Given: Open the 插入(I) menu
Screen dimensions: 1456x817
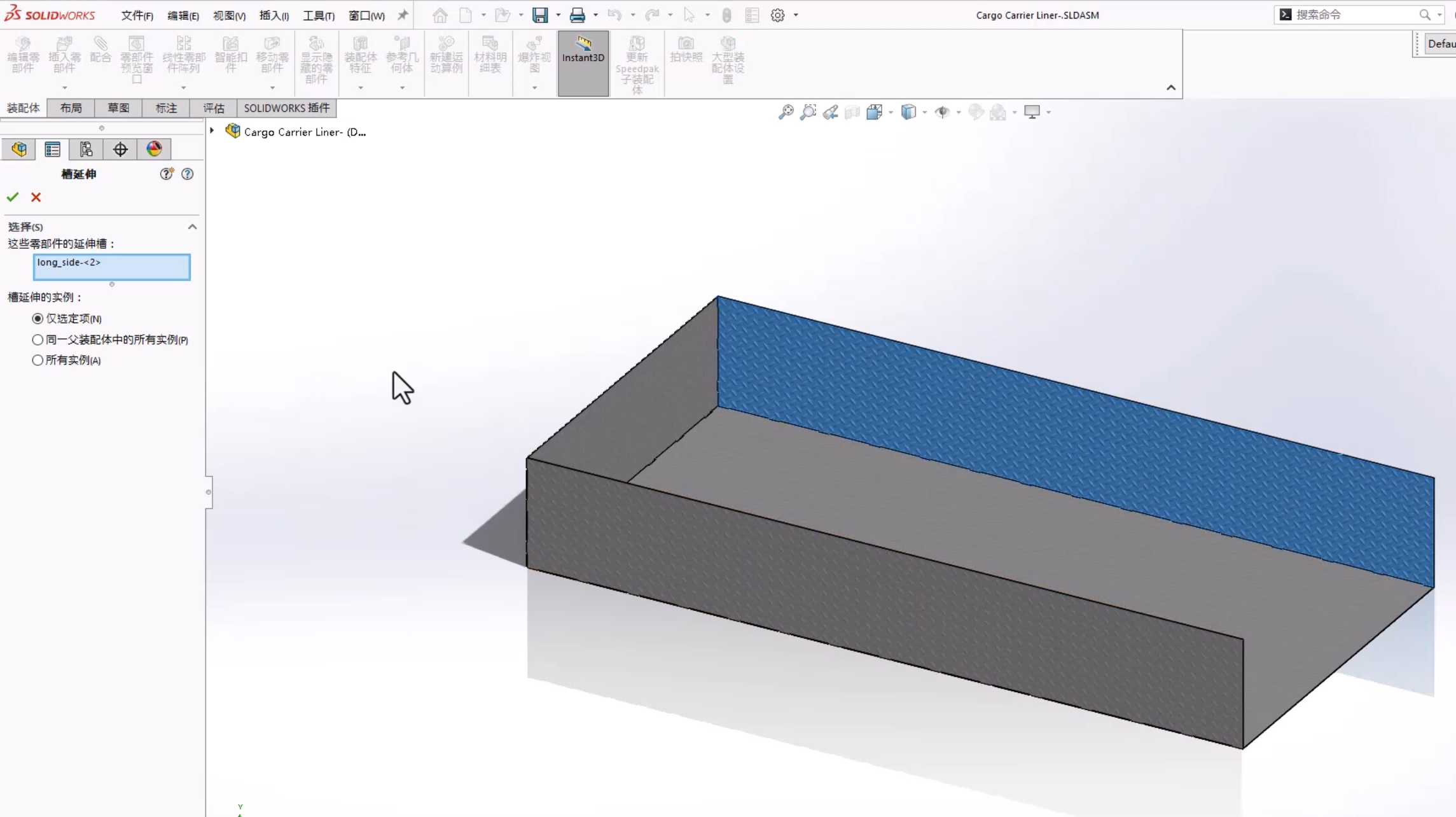Looking at the screenshot, I should pyautogui.click(x=274, y=15).
